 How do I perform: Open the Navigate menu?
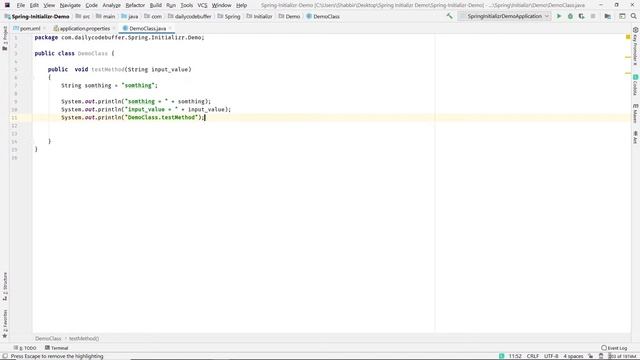(x=70, y=5)
